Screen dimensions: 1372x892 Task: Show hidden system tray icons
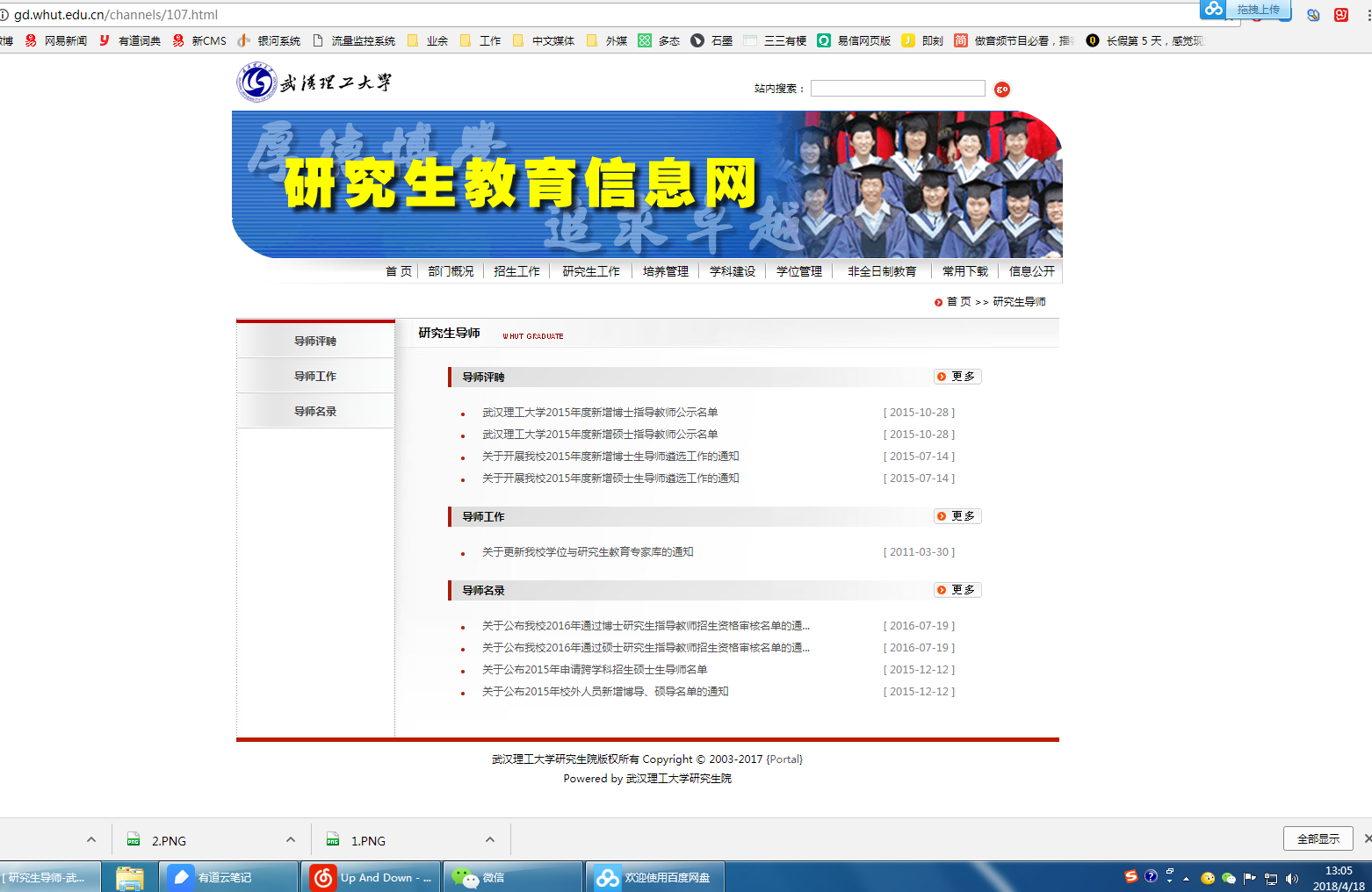click(1186, 878)
